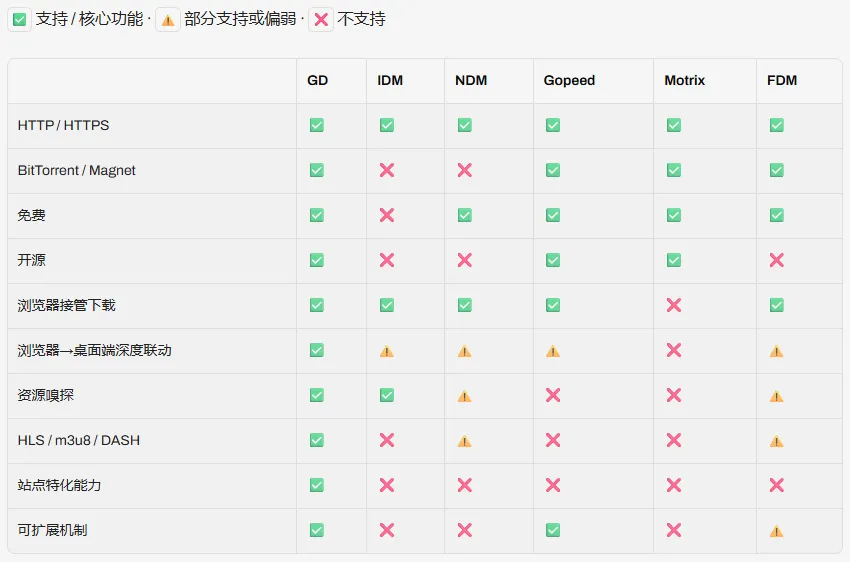Click the FDM warning in the 可扩展机制 row

[777, 531]
